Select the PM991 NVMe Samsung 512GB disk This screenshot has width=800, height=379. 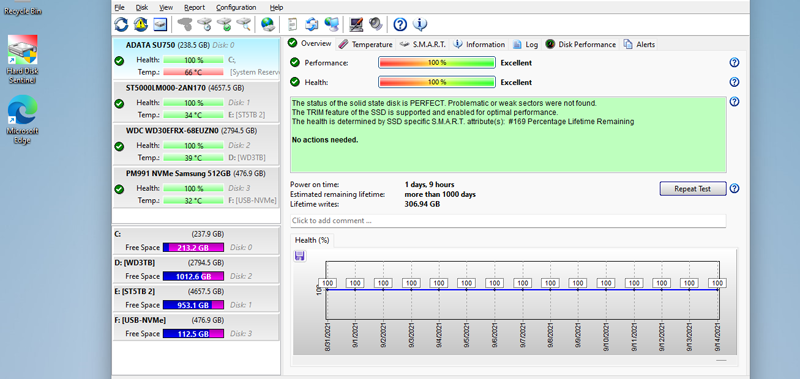click(x=196, y=187)
